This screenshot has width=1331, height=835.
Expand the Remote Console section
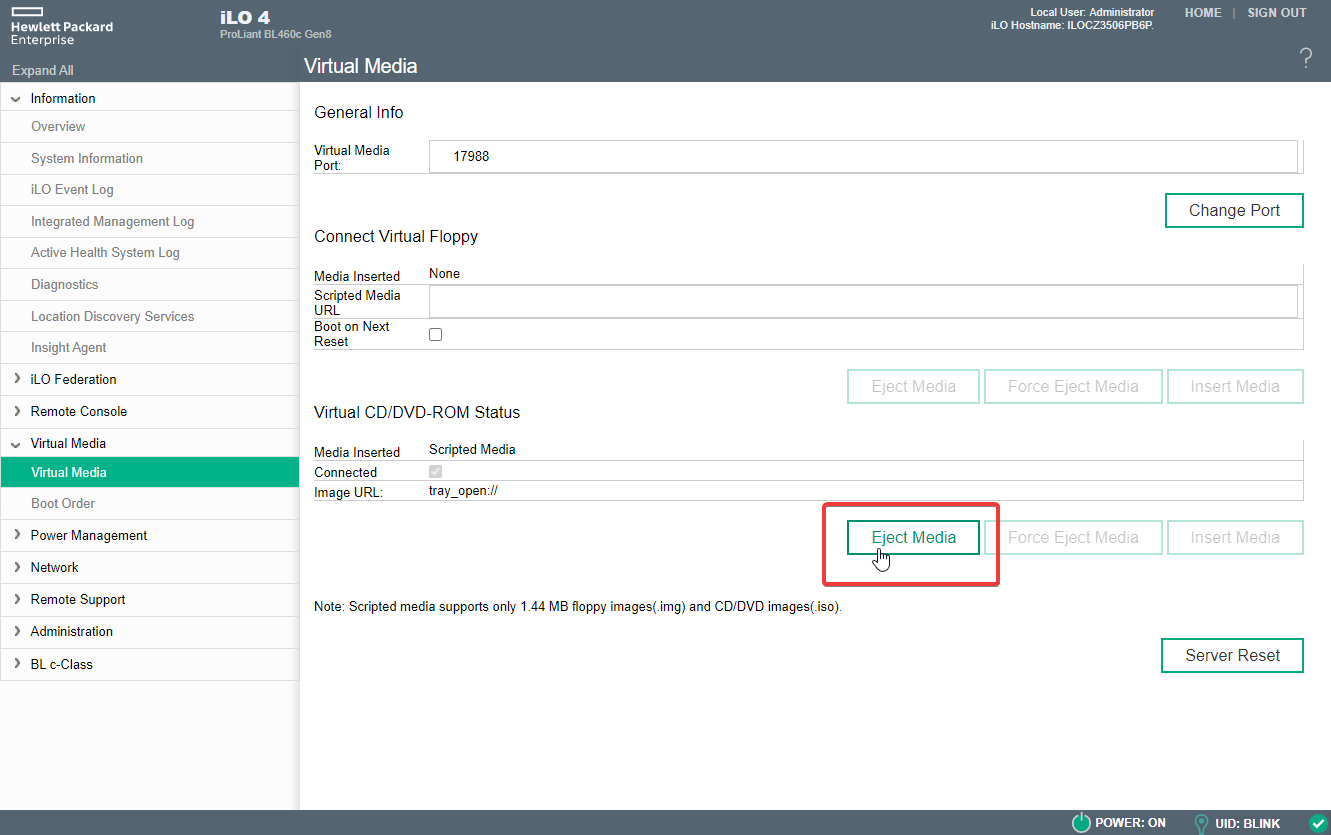tap(16, 411)
